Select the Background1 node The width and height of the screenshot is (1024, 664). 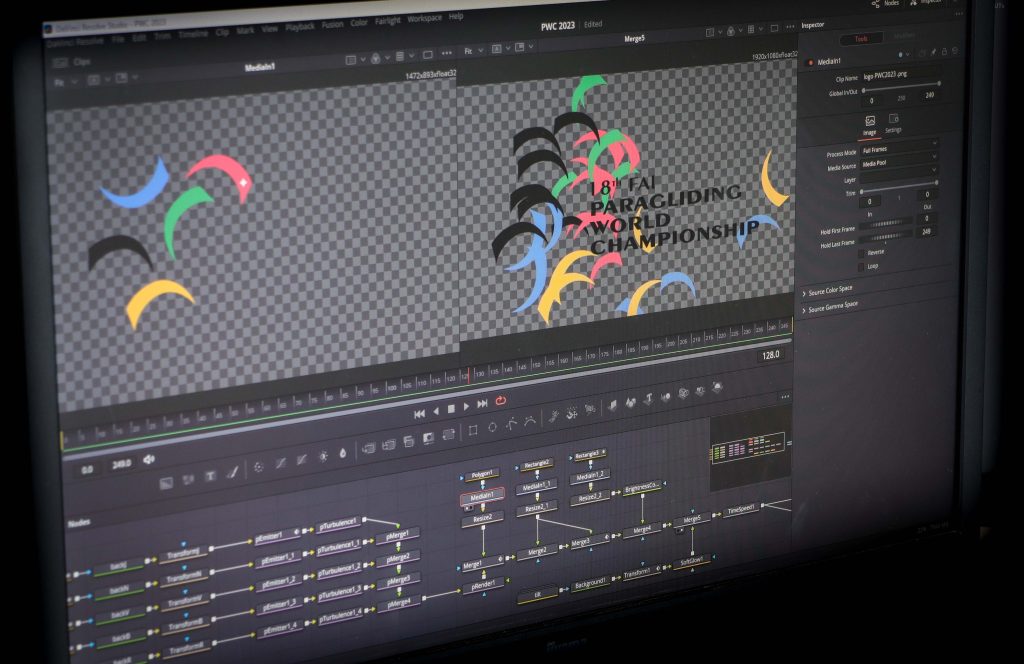click(590, 584)
